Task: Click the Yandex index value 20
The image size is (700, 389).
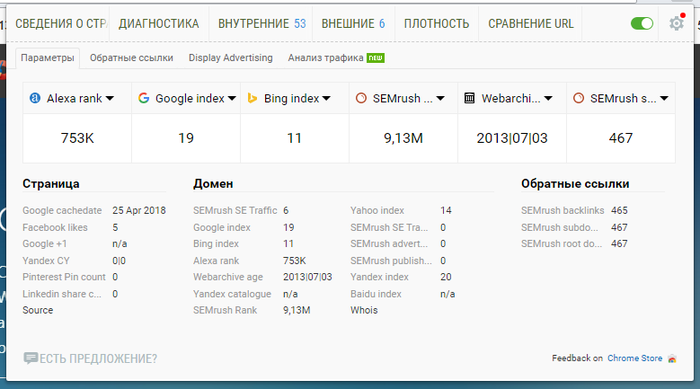Action: pyautogui.click(x=446, y=277)
